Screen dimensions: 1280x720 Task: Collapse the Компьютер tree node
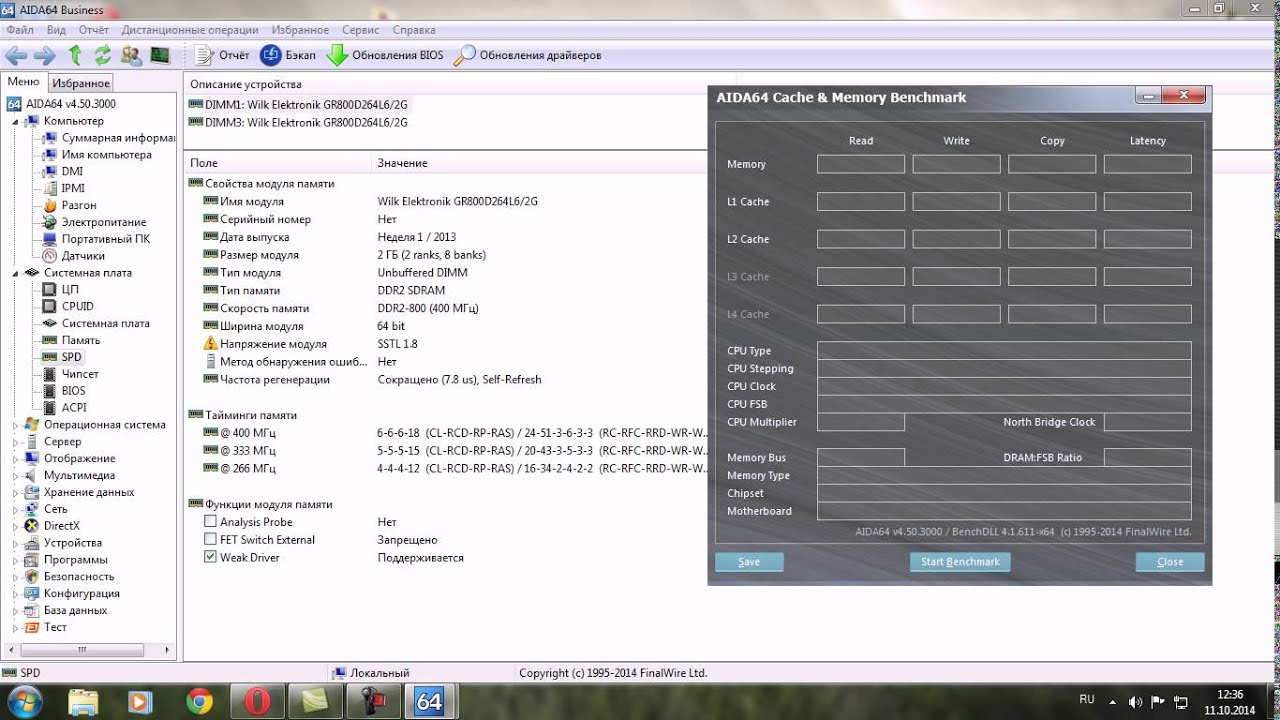(15, 122)
